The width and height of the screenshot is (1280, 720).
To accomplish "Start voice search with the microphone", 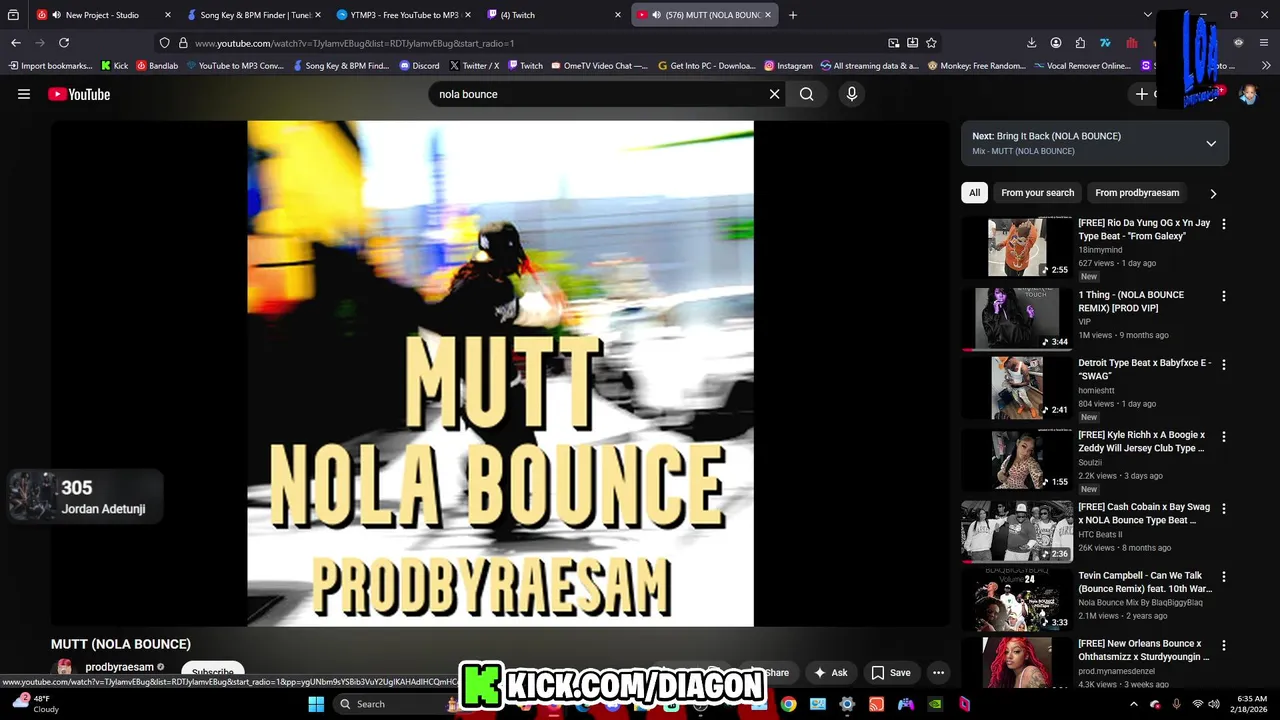I will (852, 94).
